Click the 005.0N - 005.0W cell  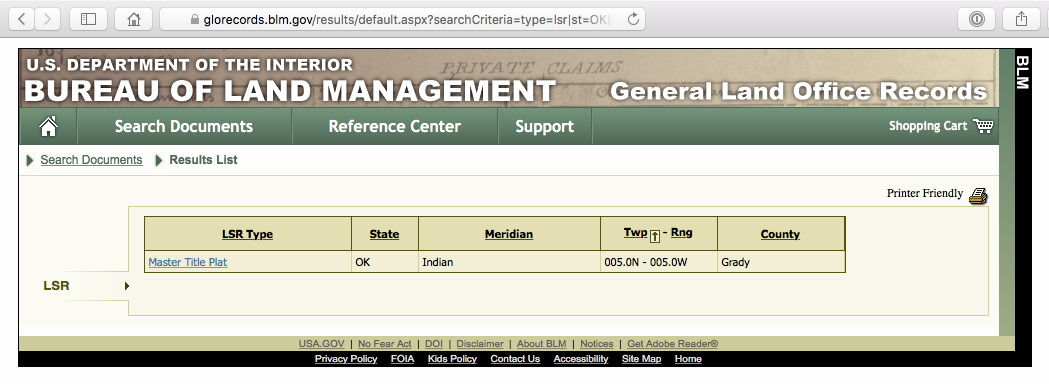tap(659, 262)
